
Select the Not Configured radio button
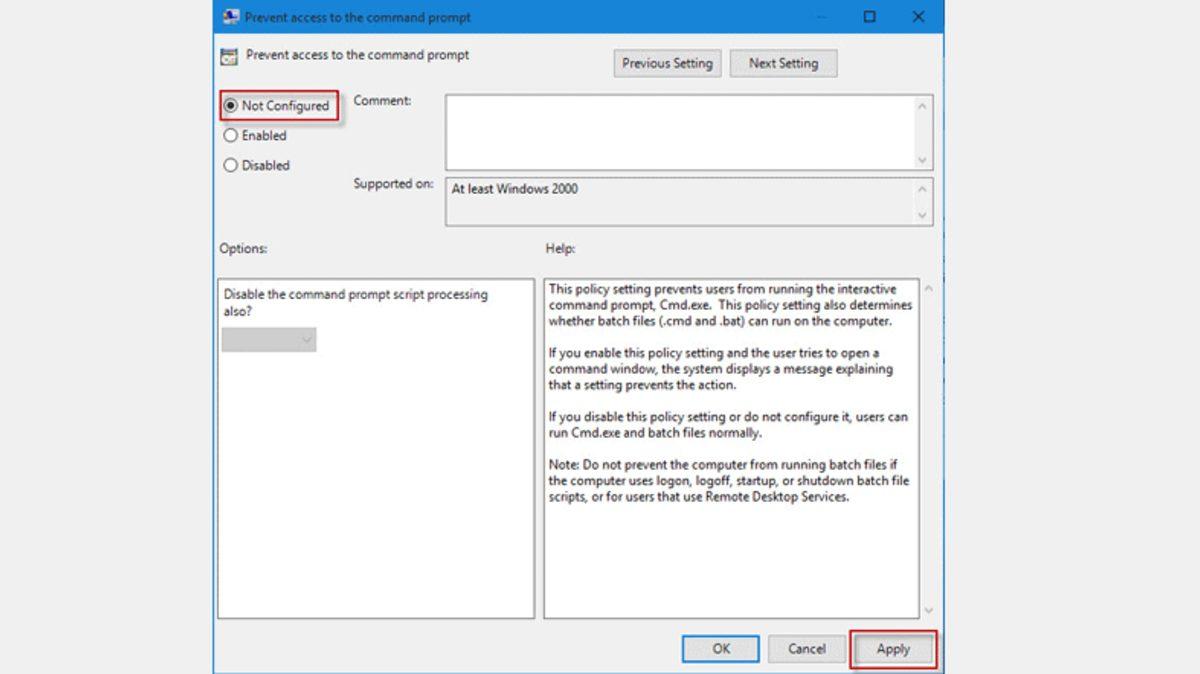tap(231, 105)
